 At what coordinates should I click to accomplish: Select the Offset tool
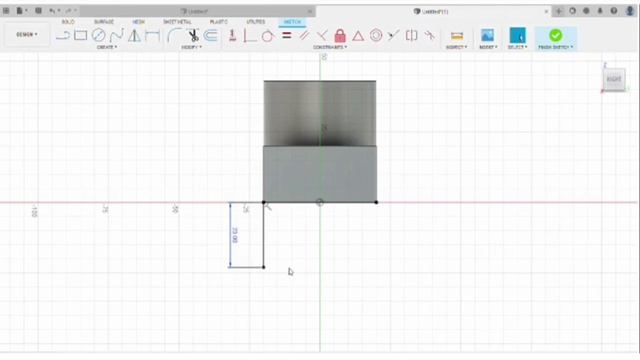click(x=211, y=36)
